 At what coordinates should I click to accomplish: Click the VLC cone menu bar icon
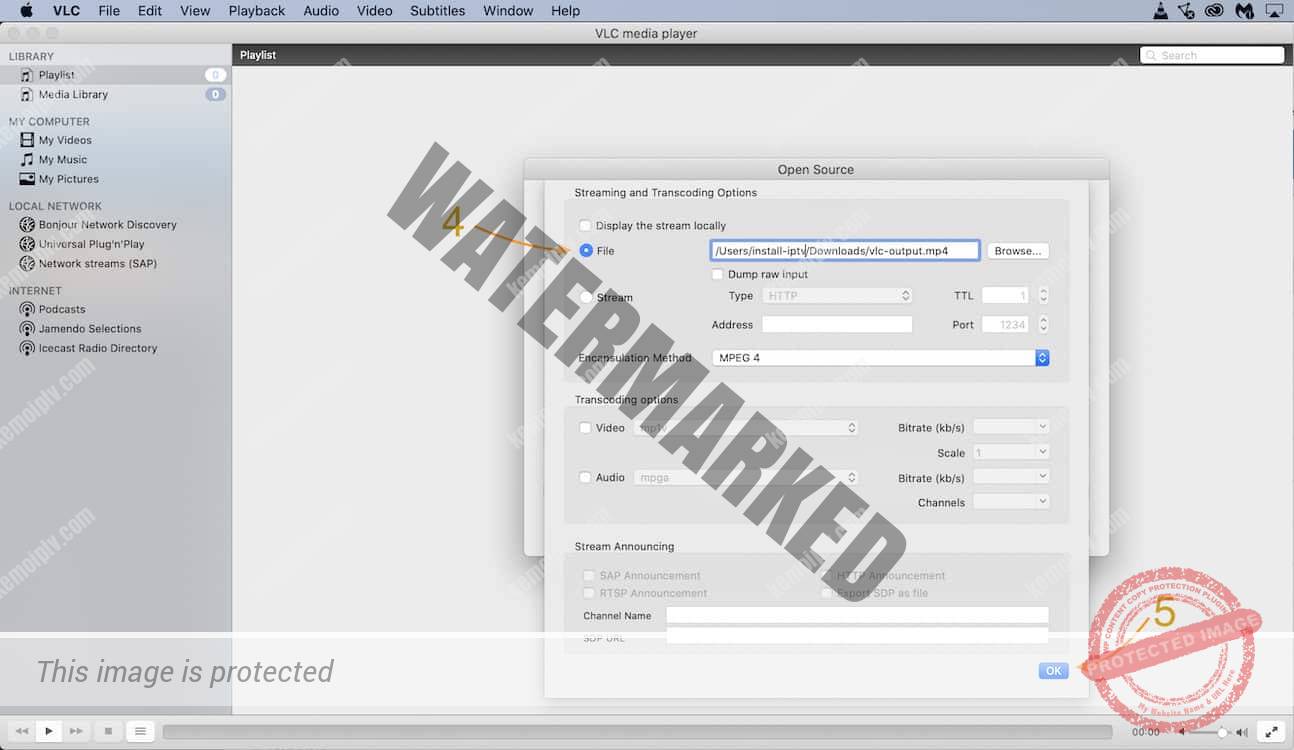point(1160,11)
